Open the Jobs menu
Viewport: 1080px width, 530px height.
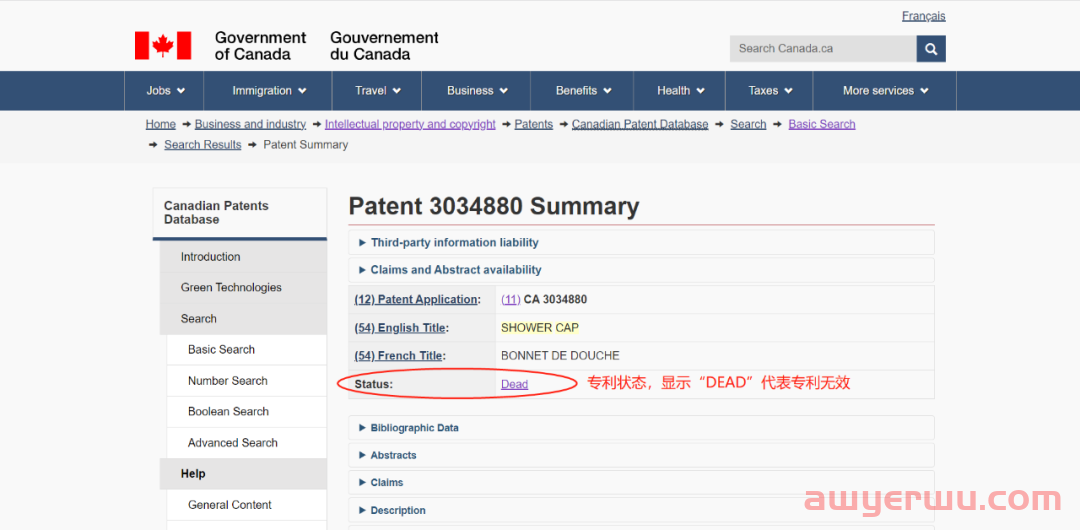pos(165,90)
